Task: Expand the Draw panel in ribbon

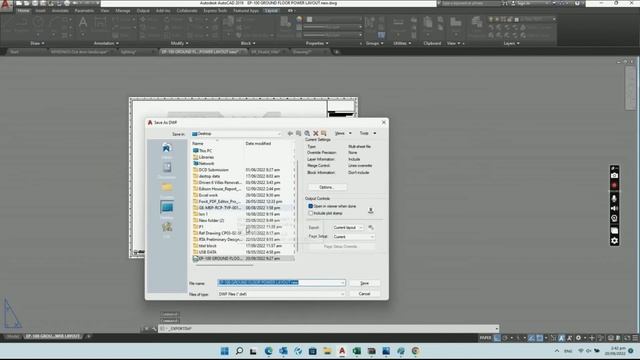Action: [37, 43]
